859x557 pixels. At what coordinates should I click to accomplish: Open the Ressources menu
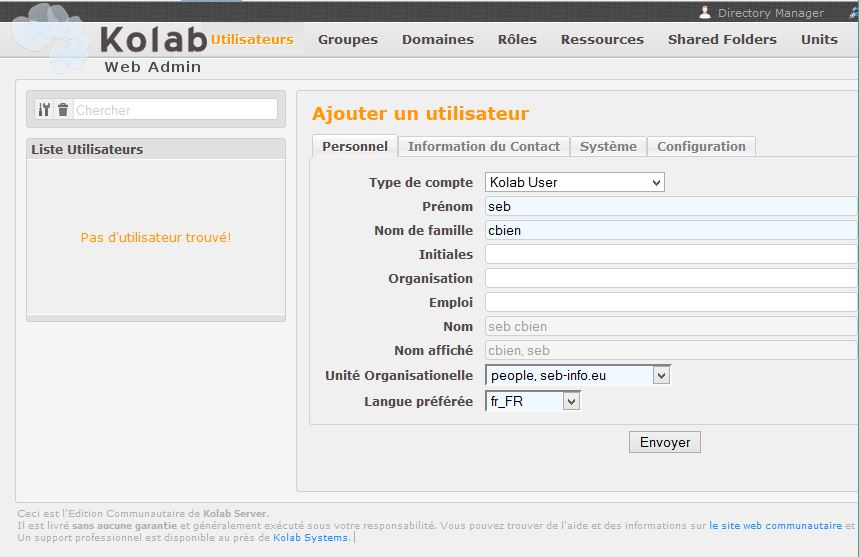[x=602, y=39]
